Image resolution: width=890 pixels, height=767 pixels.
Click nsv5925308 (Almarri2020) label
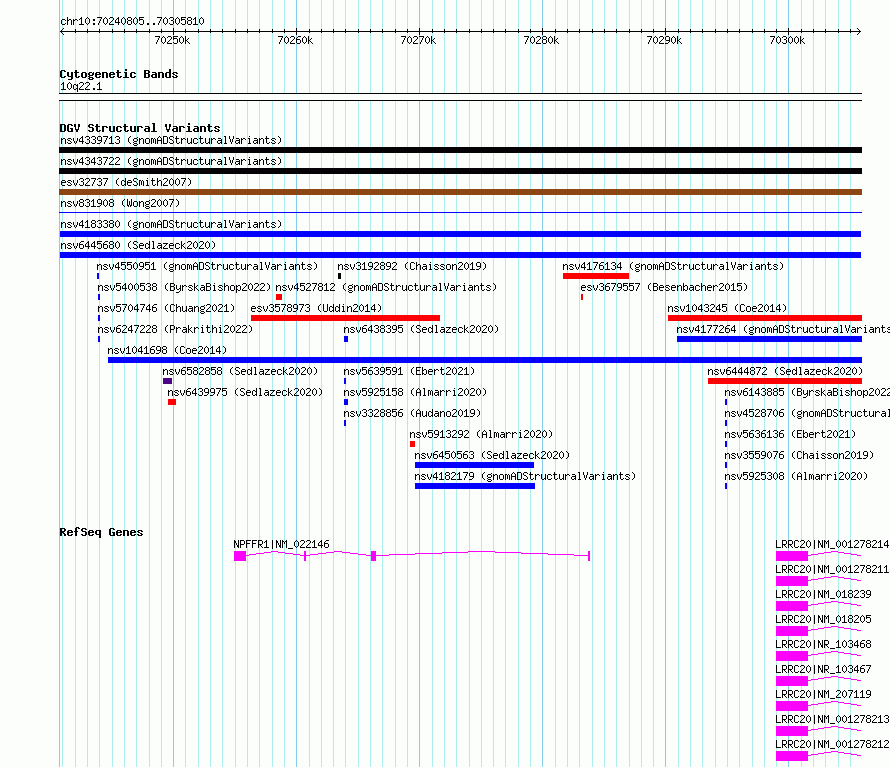point(796,476)
